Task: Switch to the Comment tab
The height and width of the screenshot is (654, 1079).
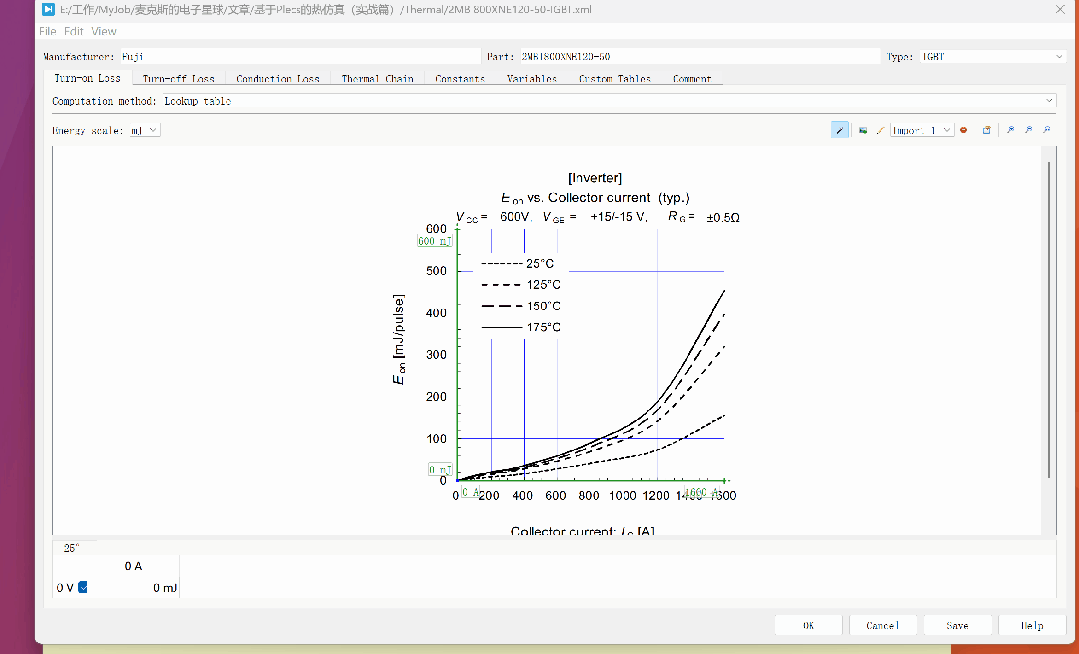Action: 692,78
